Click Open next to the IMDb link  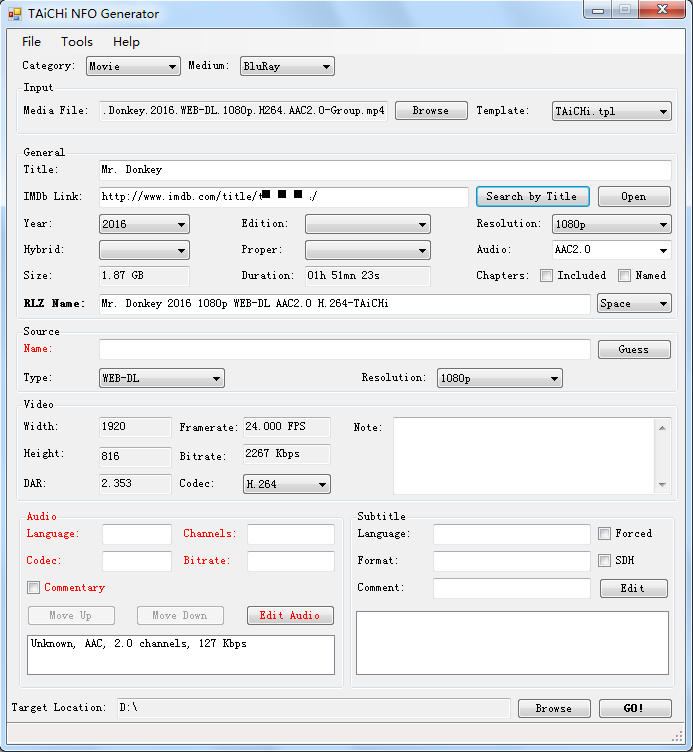coord(634,197)
